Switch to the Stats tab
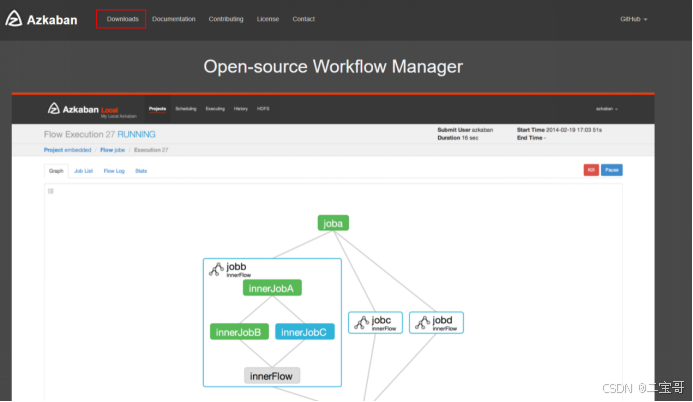 coord(141,171)
